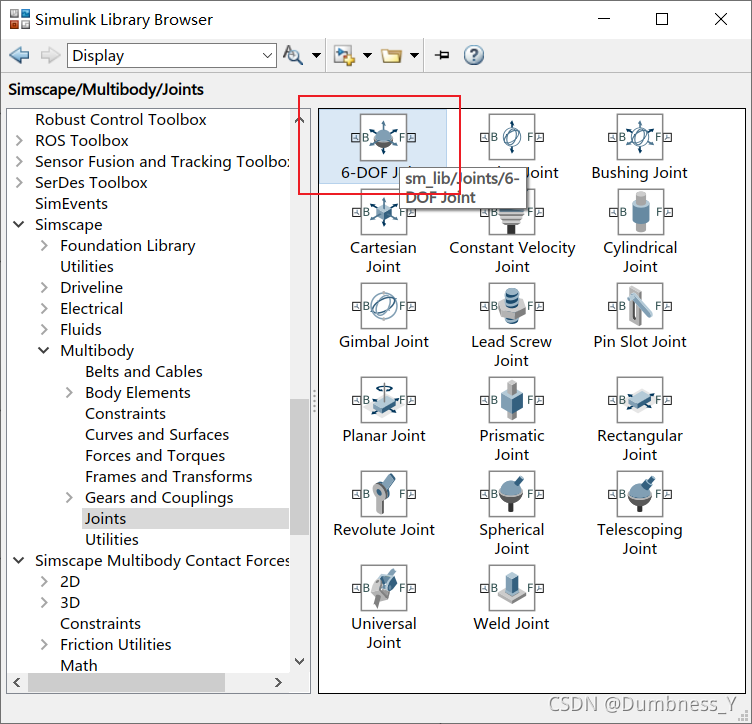Viewport: 752px width, 724px height.
Task: Expand the Friction Utilities node
Action: tap(44, 644)
